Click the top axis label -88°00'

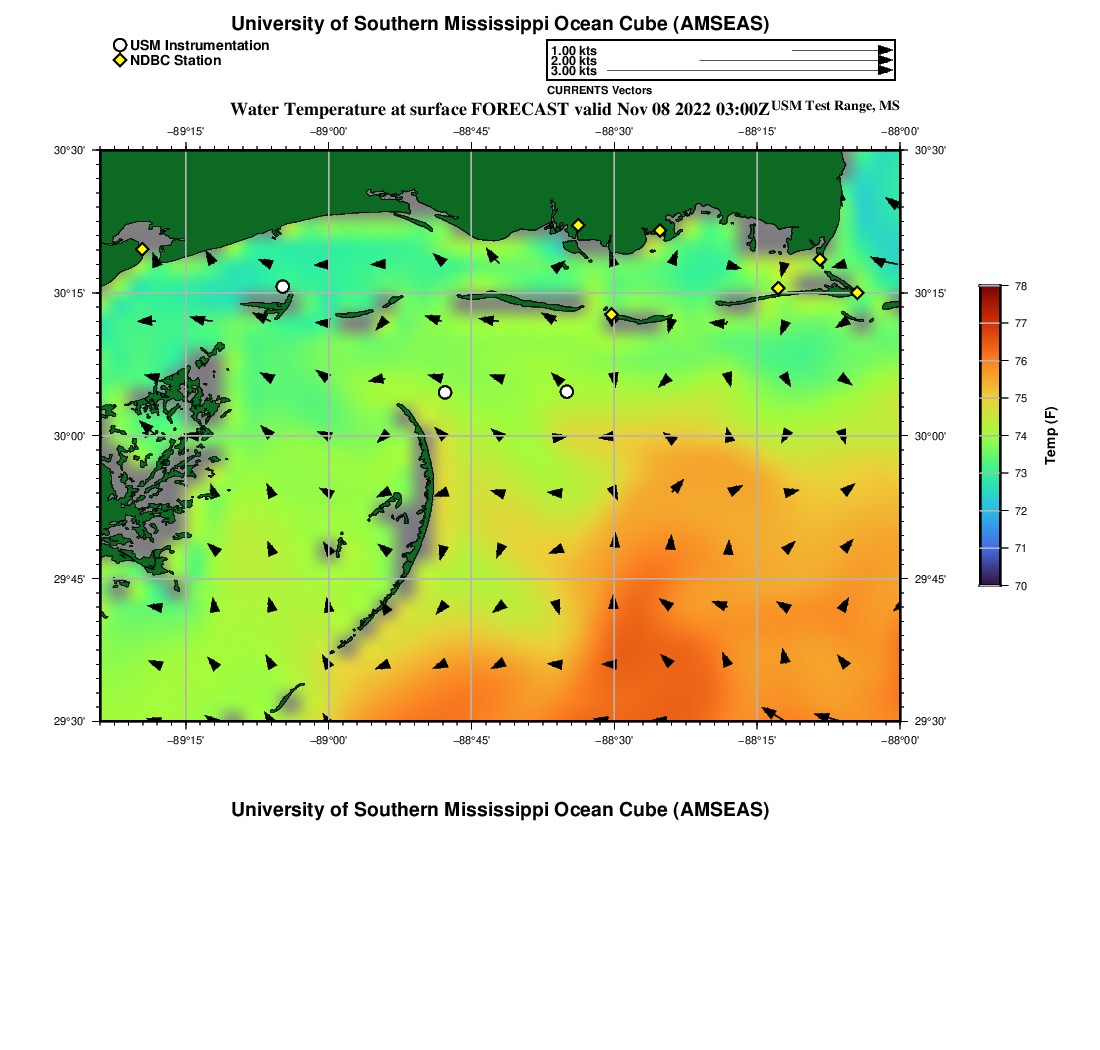pyautogui.click(x=900, y=131)
